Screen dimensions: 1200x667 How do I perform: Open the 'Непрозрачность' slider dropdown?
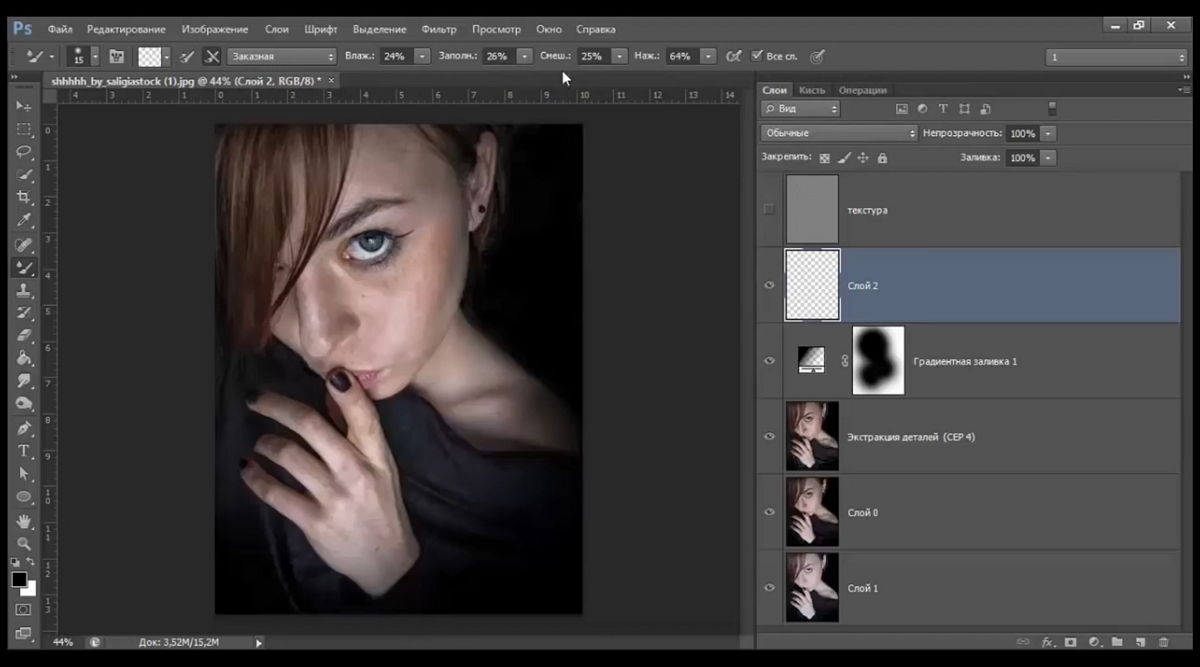coord(1048,133)
